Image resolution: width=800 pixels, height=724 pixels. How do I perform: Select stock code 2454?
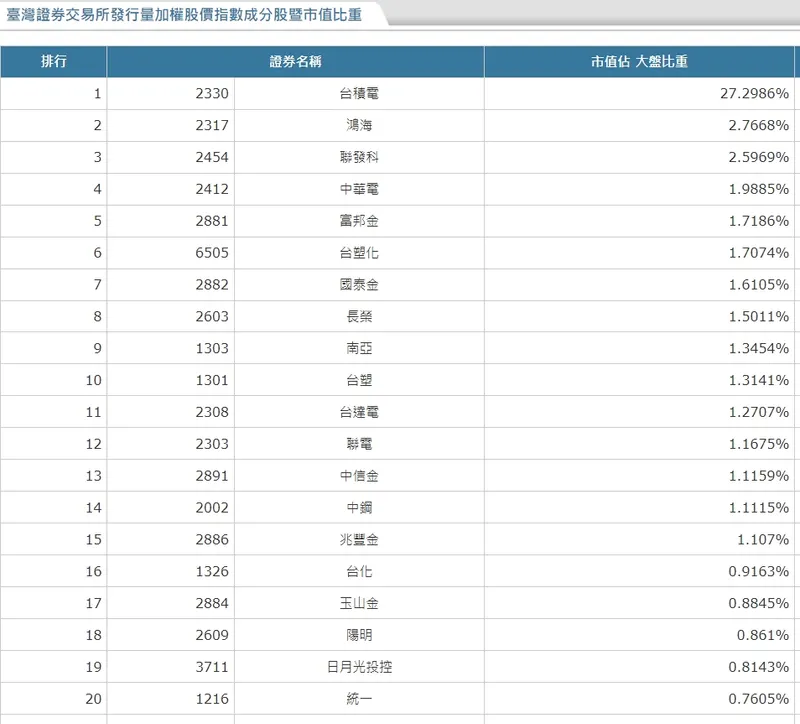click(212, 157)
